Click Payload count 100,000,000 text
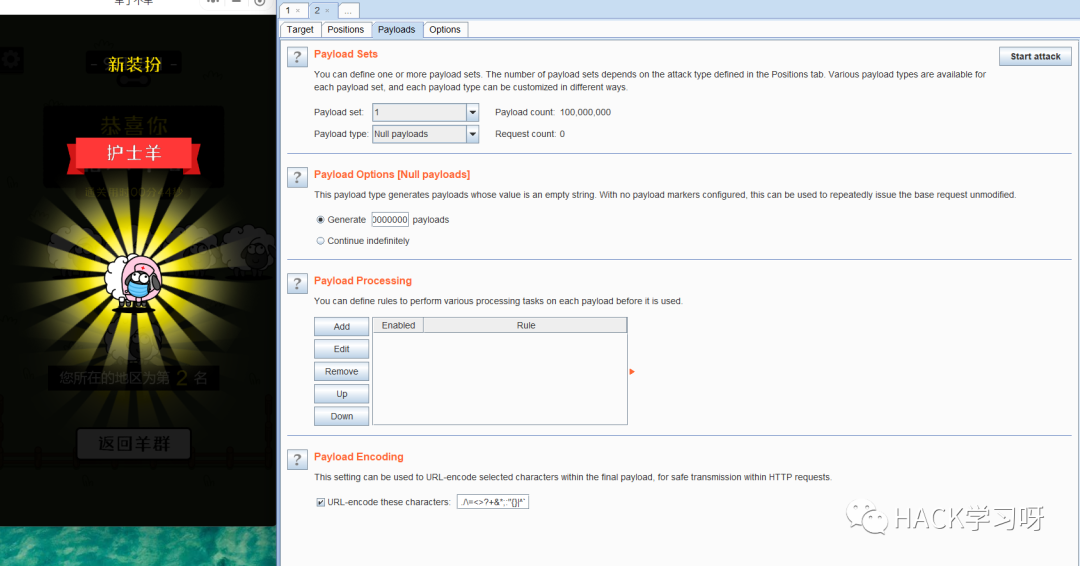 point(552,112)
